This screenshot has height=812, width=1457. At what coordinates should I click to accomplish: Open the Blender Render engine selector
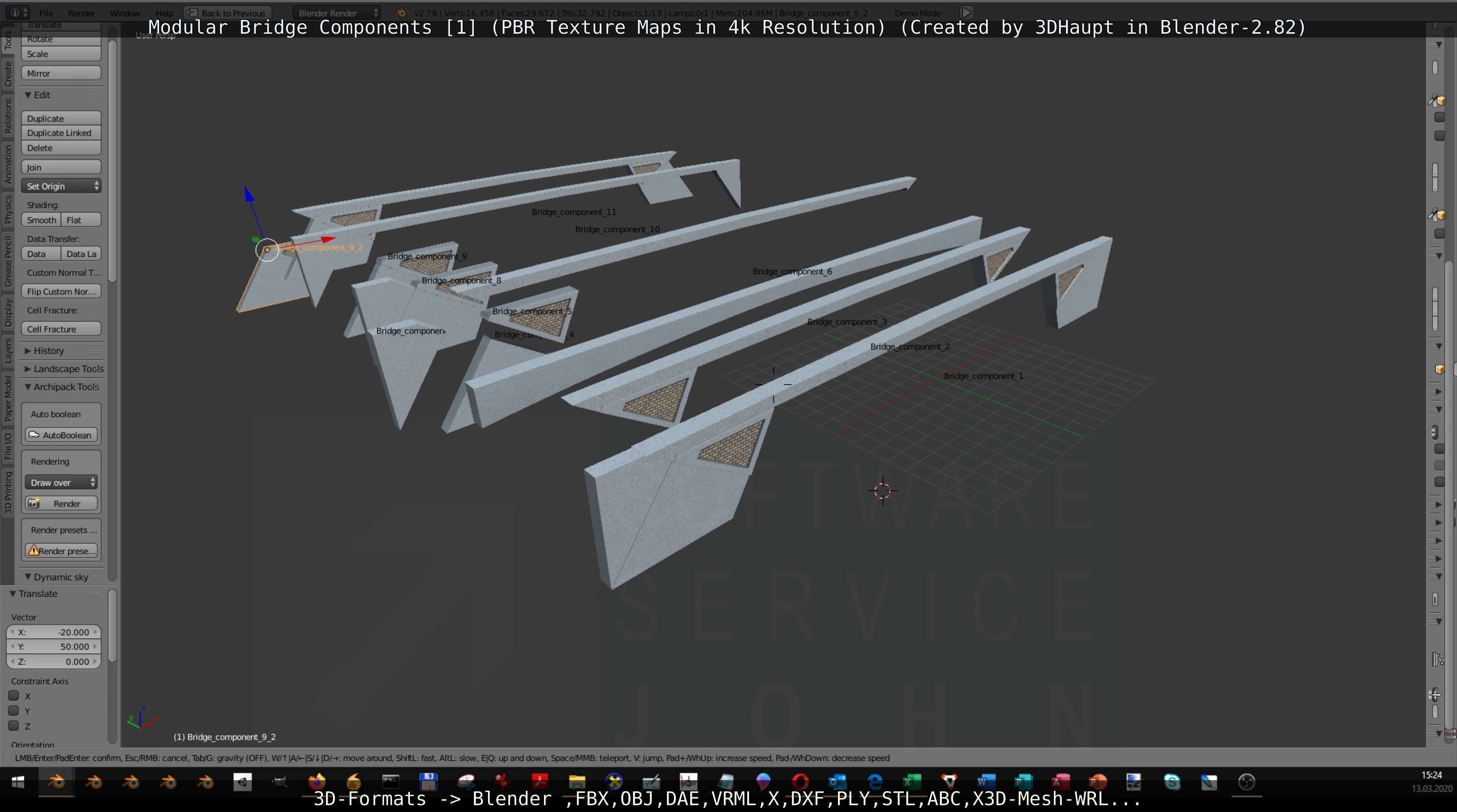[337, 12]
